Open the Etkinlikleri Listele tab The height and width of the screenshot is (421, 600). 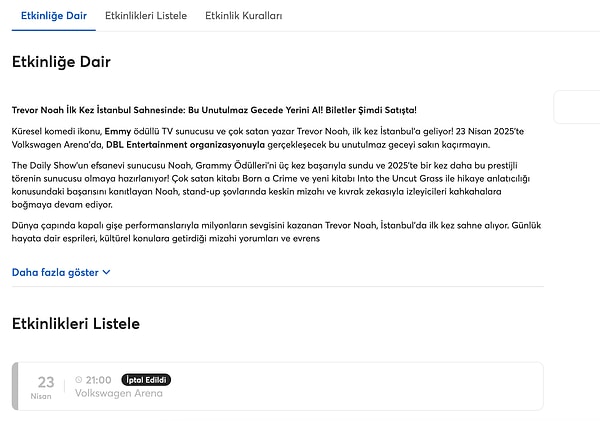click(x=146, y=16)
